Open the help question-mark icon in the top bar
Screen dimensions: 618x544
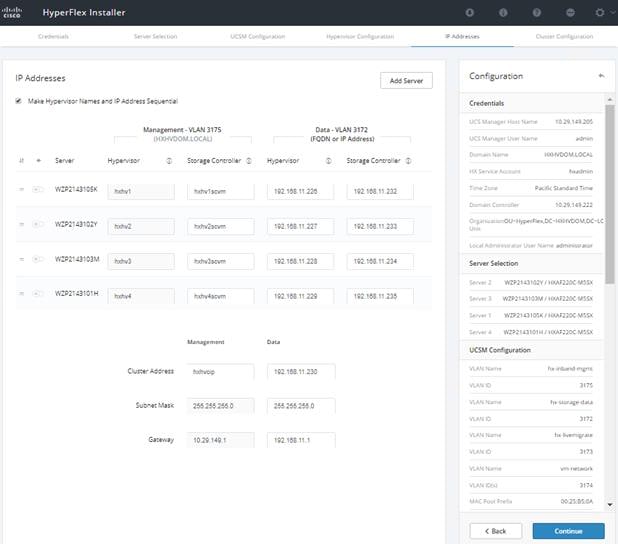536,13
